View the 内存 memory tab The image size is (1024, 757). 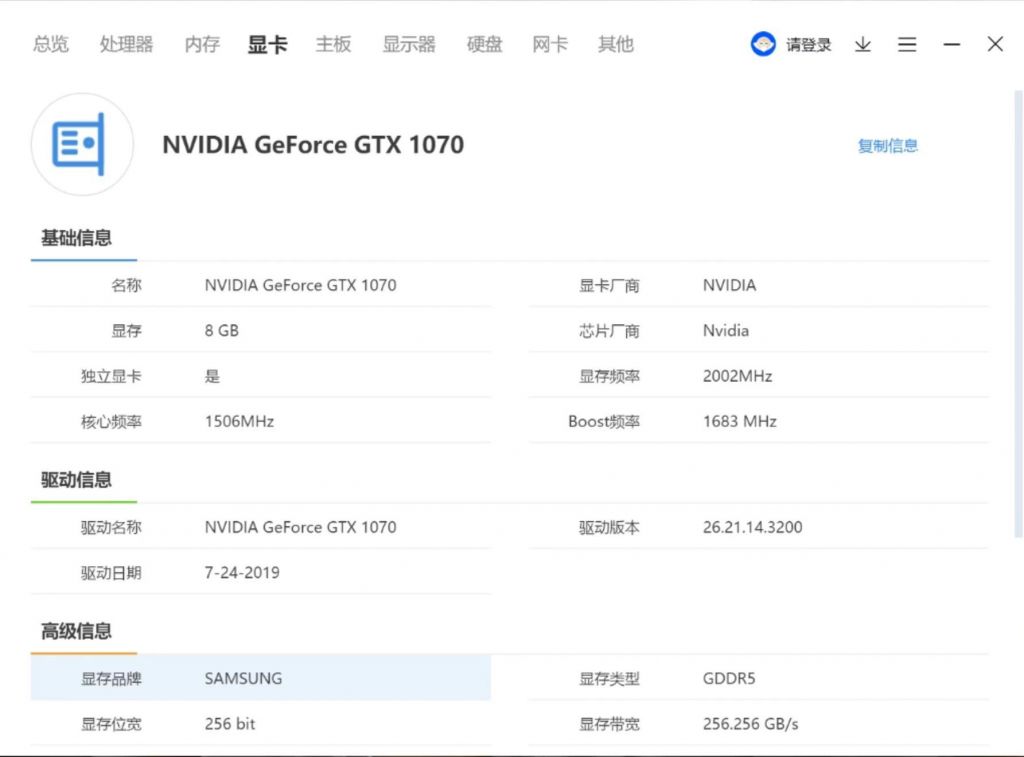pos(201,44)
